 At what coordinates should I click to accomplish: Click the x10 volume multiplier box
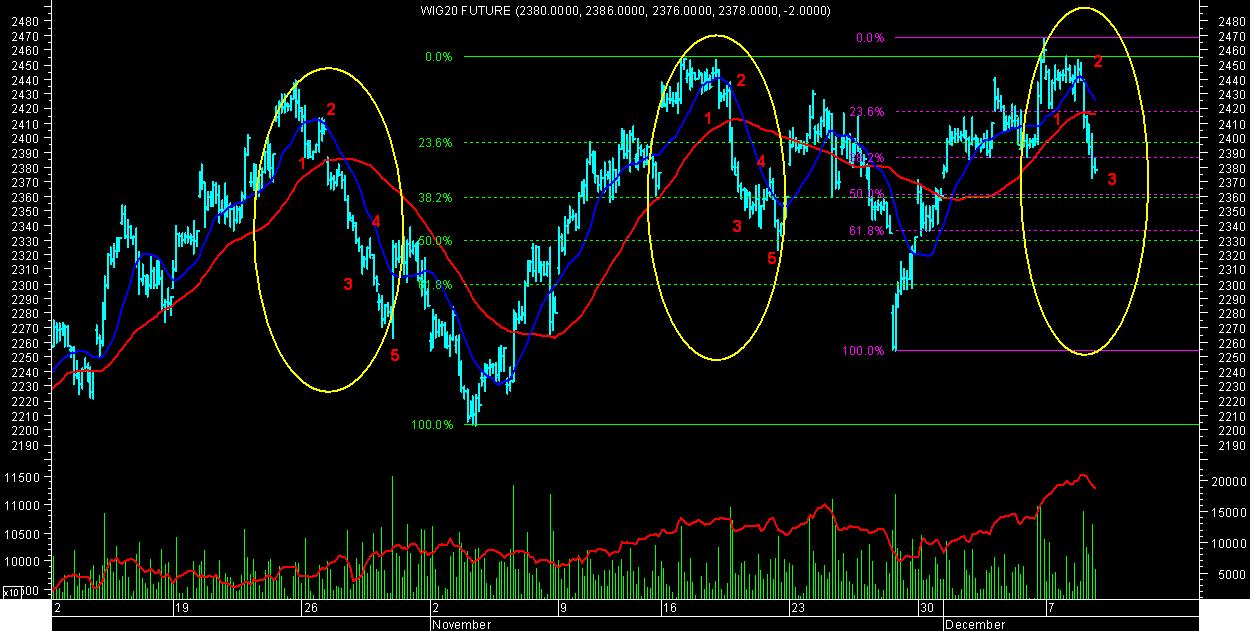[x=11, y=593]
